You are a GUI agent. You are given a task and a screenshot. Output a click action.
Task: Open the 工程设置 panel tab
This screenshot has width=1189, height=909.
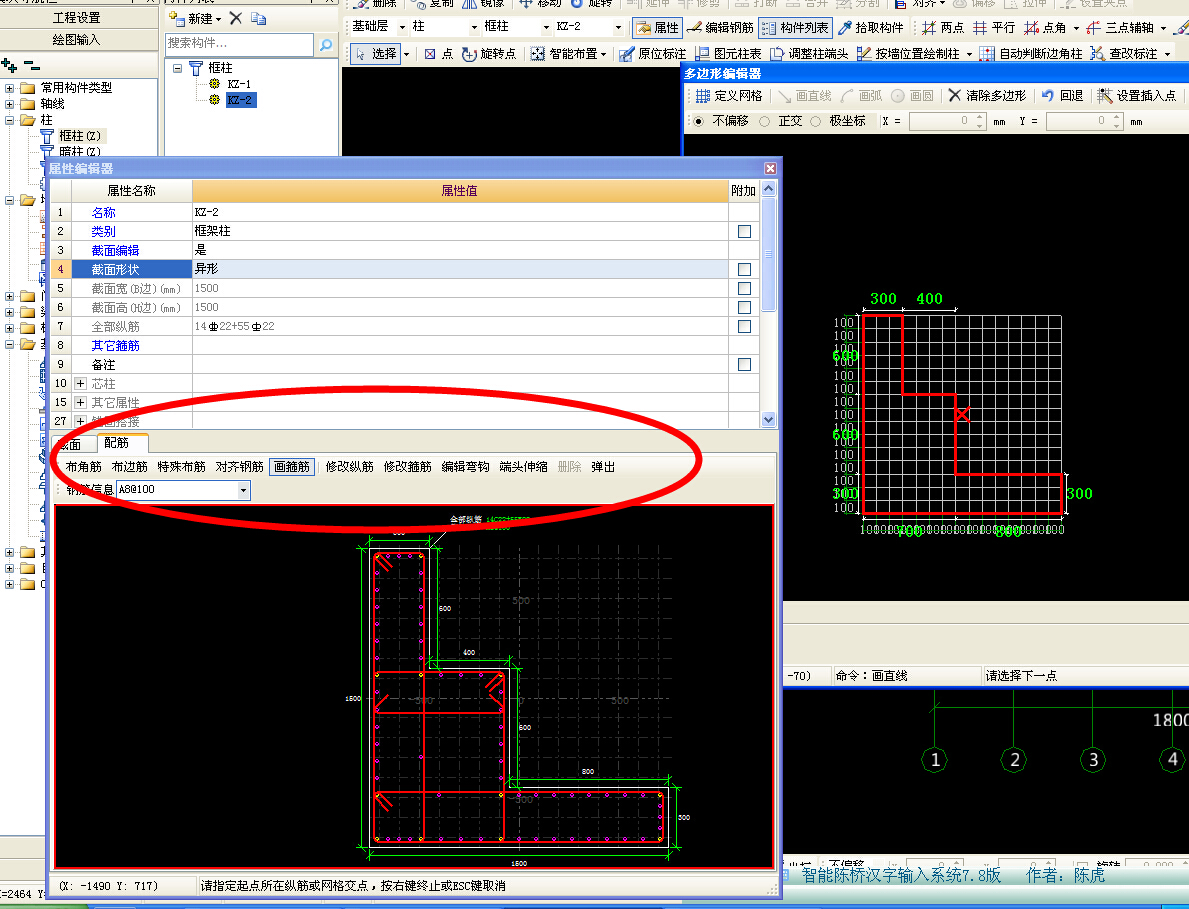[77, 17]
